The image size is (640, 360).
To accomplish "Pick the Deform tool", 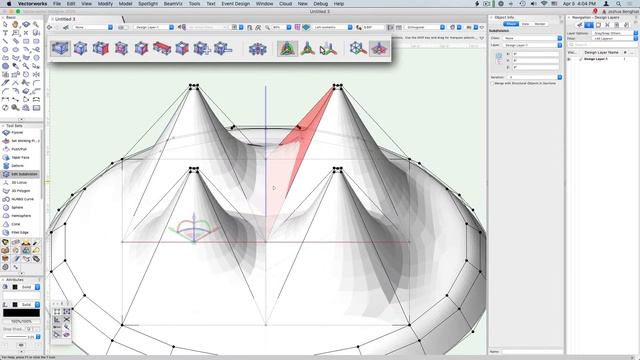I will tap(20, 166).
